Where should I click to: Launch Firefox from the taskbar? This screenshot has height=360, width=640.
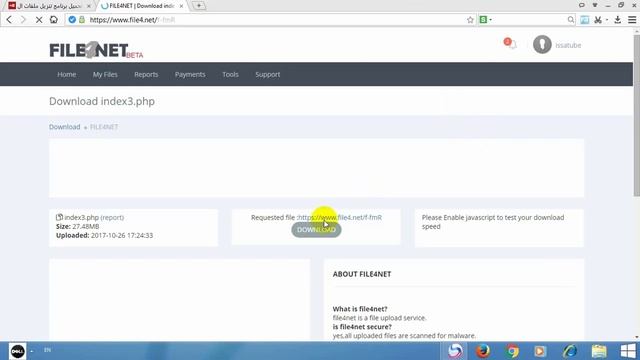[x=483, y=351]
